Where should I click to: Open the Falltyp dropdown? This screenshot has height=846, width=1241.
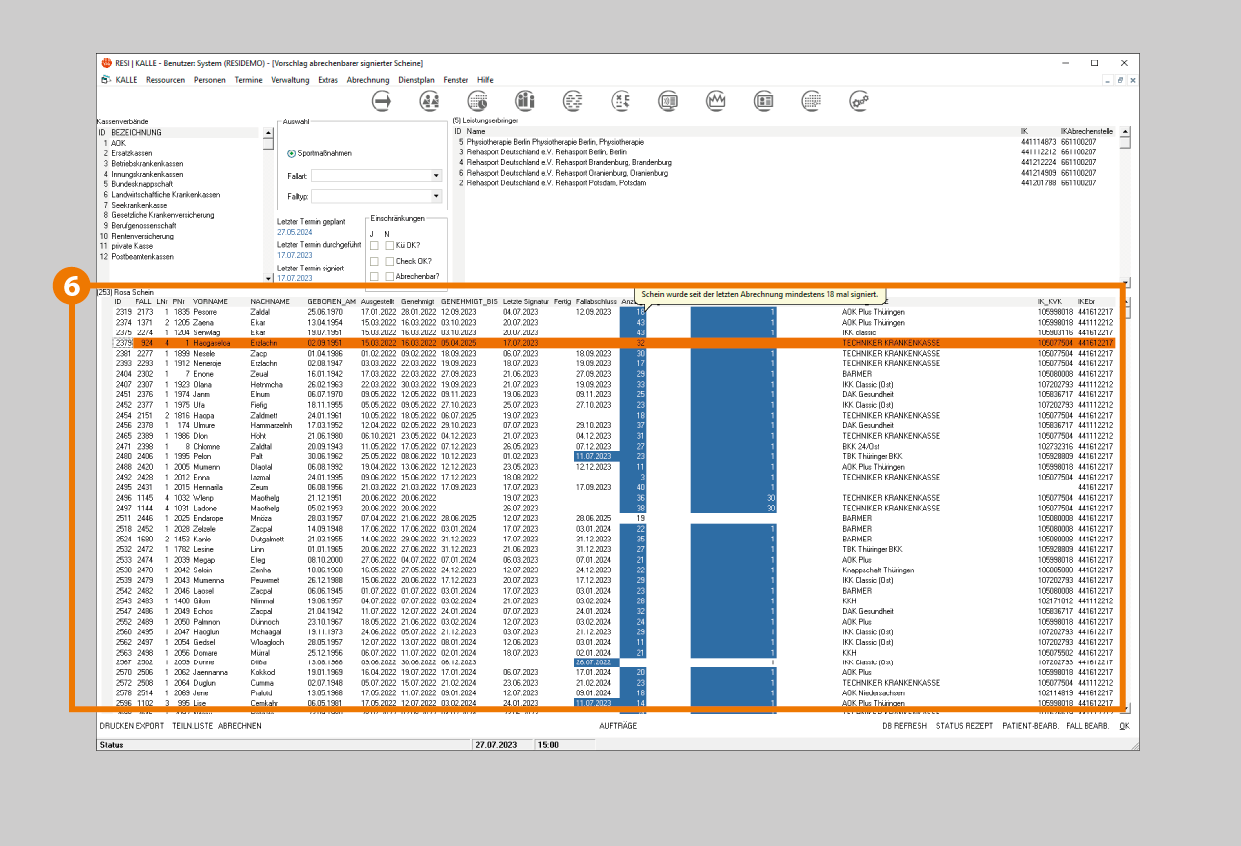click(436, 197)
